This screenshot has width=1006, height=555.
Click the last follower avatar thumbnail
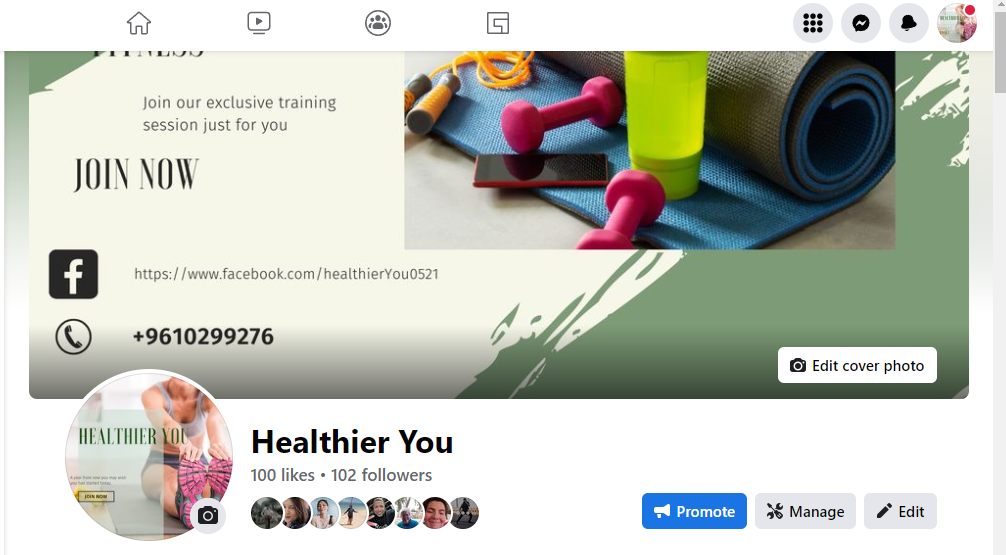click(463, 513)
